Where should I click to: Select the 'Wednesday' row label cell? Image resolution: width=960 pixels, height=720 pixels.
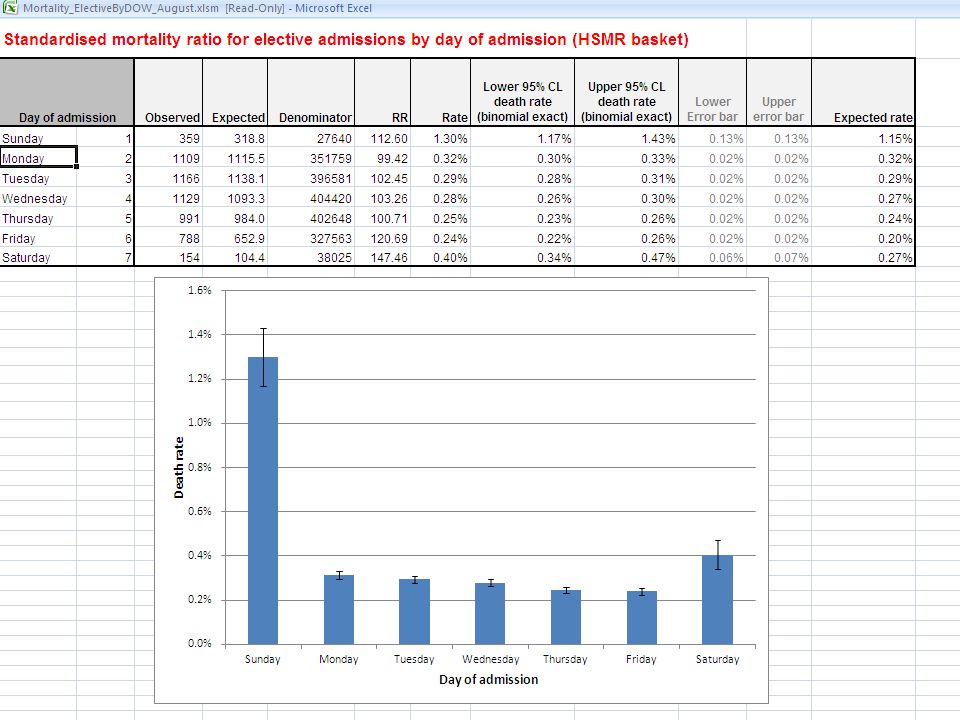pos(38,199)
